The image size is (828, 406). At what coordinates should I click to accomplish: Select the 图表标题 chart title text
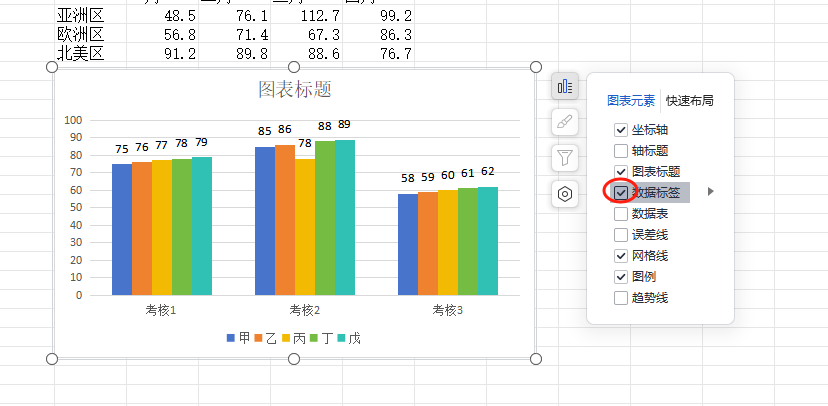(295, 89)
